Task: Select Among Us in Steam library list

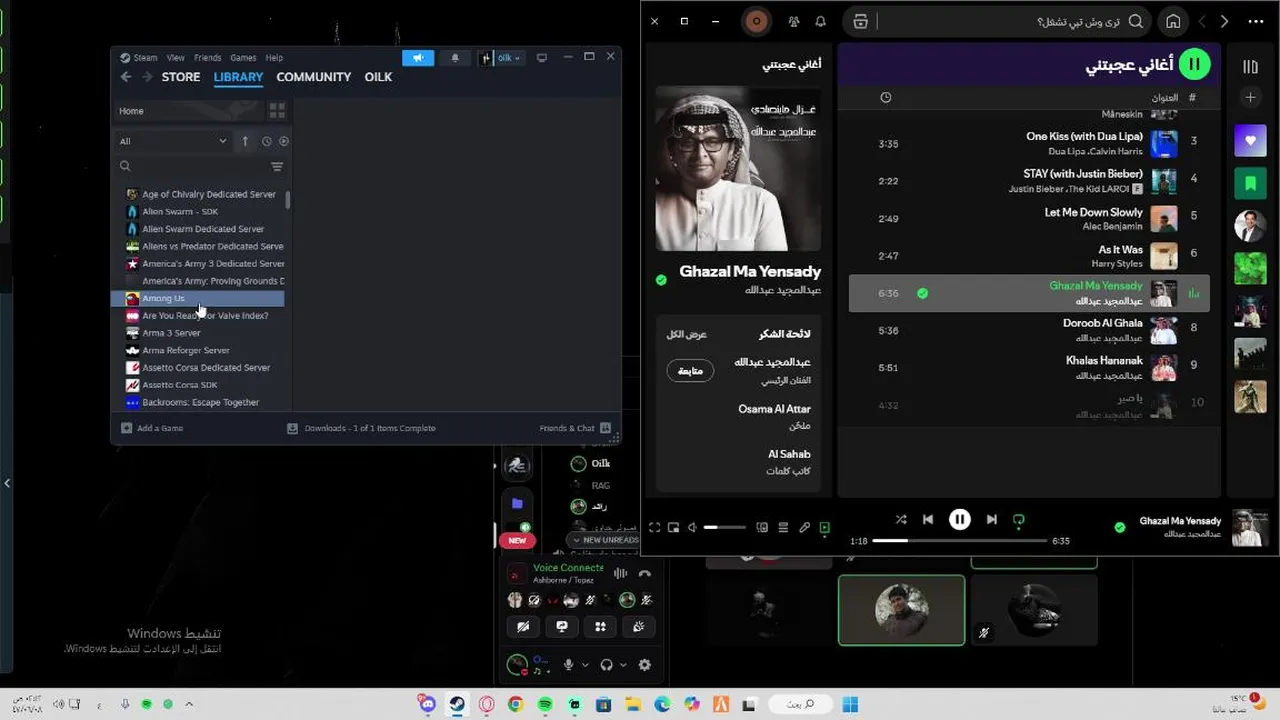Action: coord(199,298)
